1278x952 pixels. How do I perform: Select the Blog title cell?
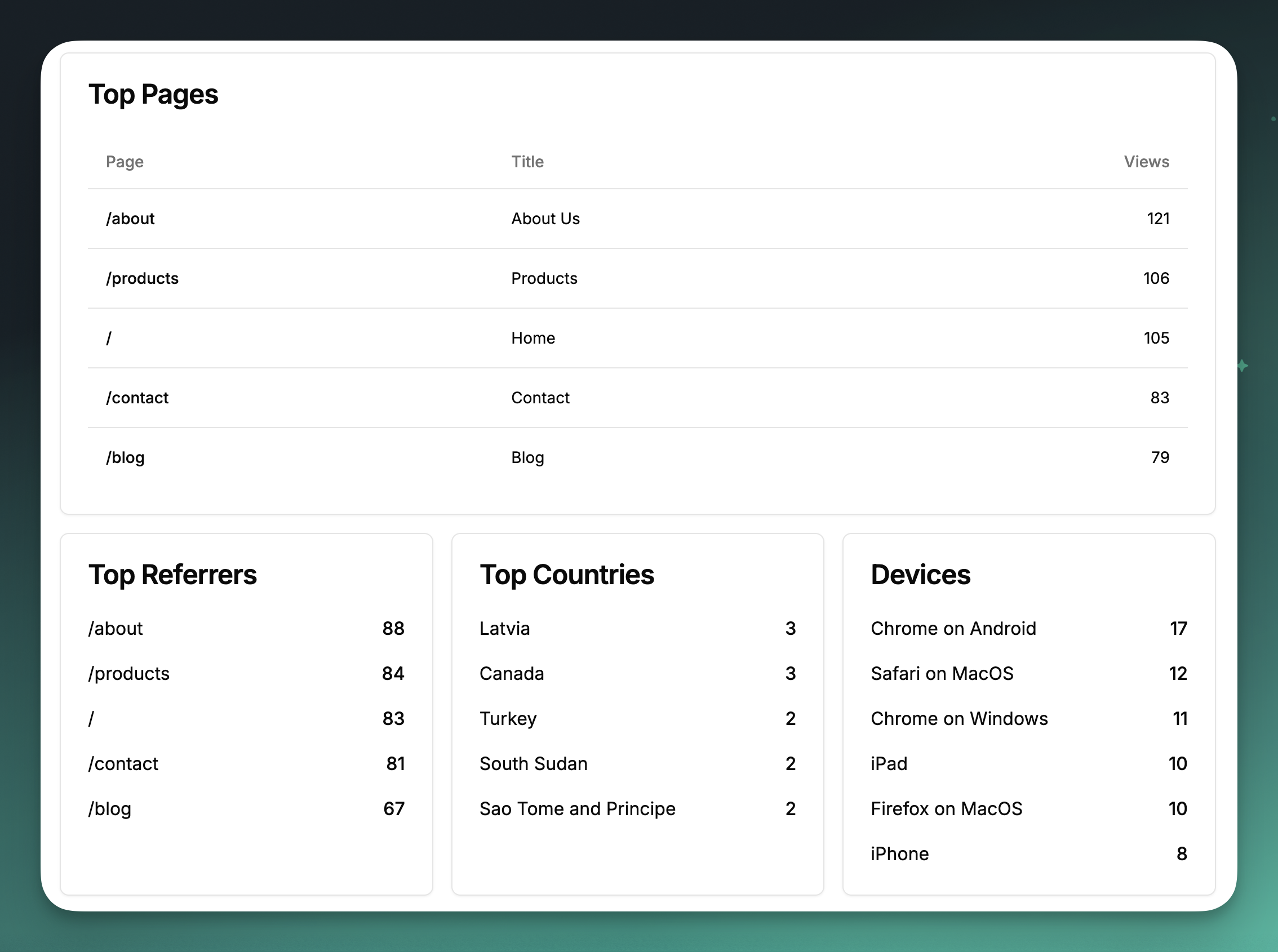[527, 457]
